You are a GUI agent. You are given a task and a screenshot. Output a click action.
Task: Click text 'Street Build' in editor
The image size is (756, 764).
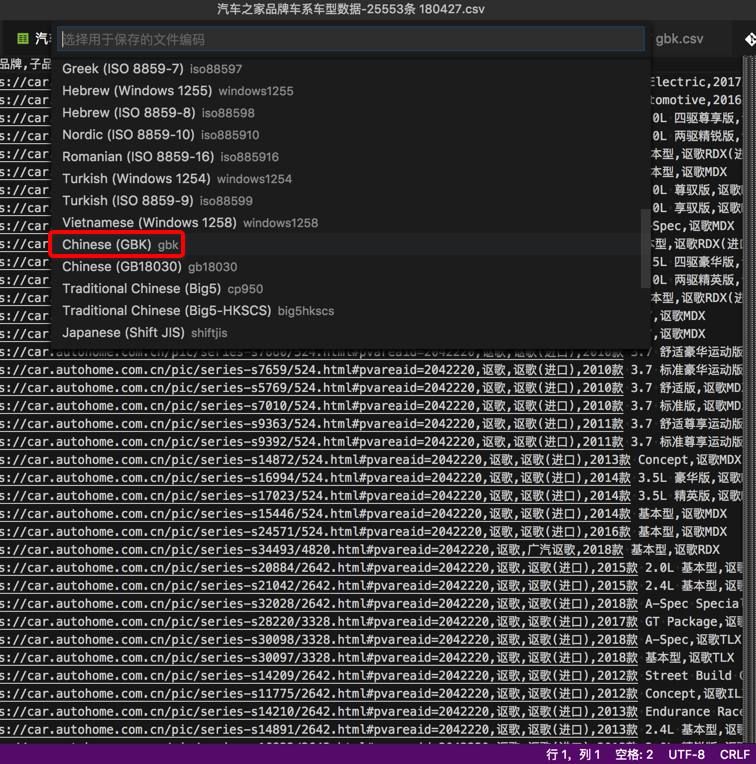click(688, 676)
